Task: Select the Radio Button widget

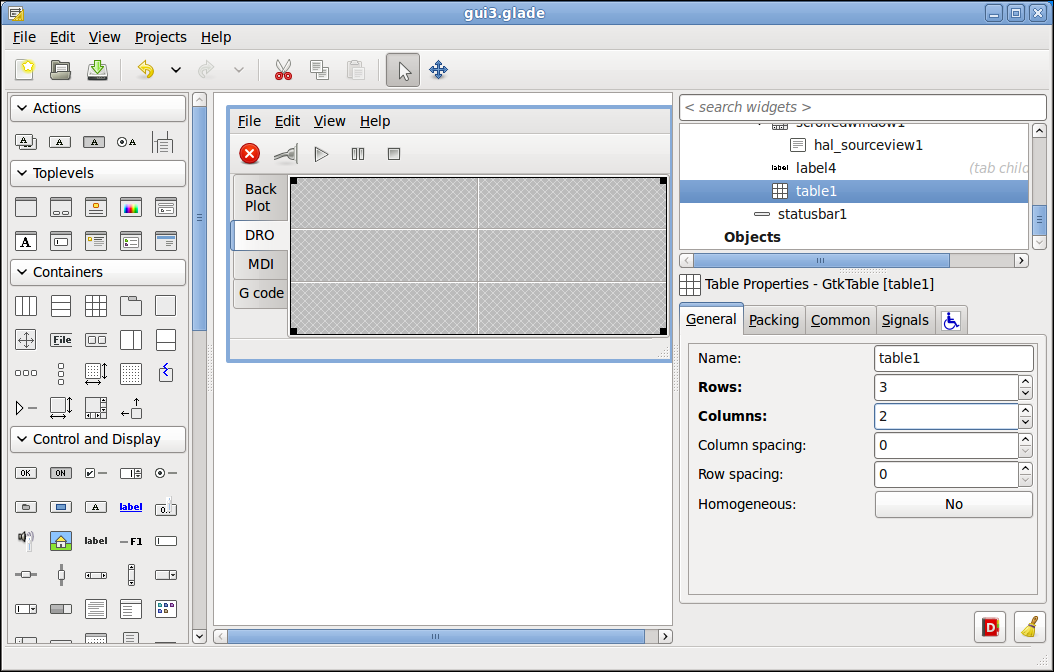Action: click(166, 473)
